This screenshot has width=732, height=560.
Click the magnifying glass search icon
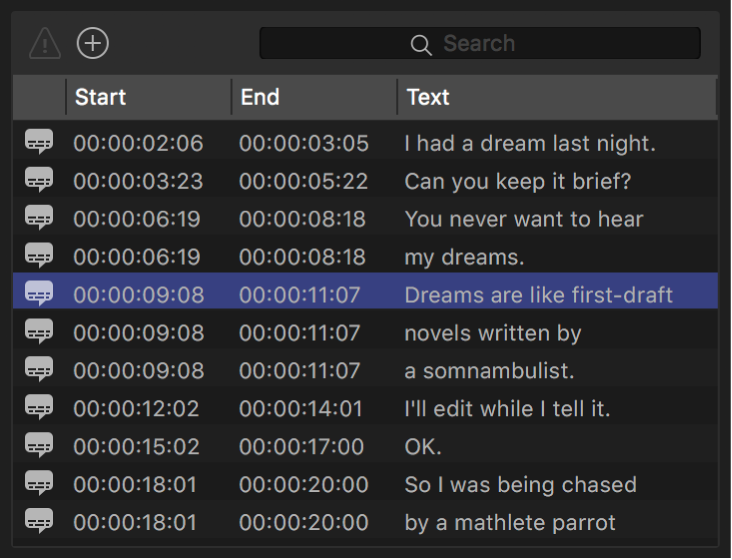tap(421, 44)
